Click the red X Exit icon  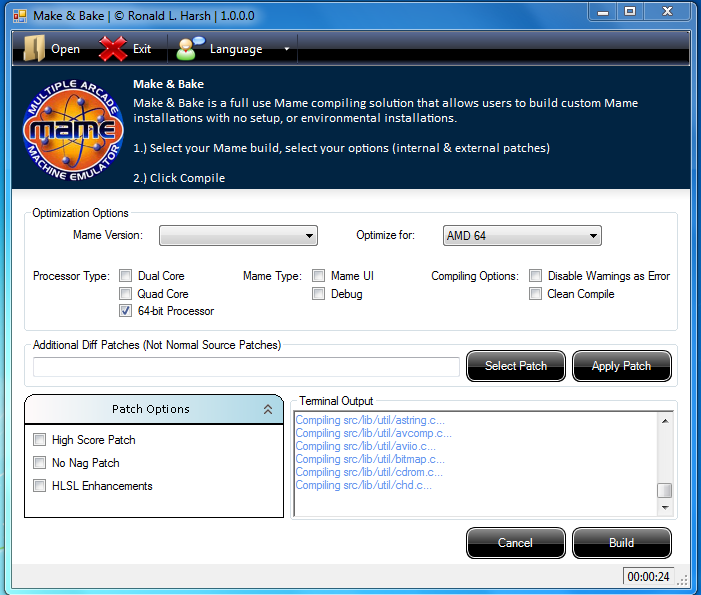113,48
